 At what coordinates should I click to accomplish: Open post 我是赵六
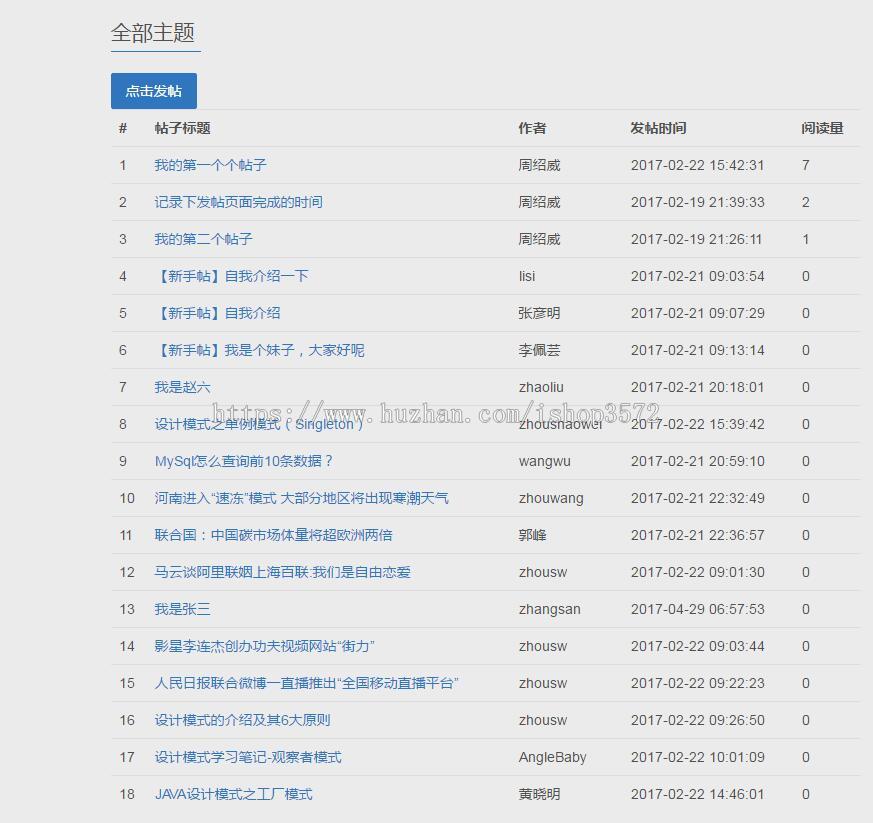(182, 388)
